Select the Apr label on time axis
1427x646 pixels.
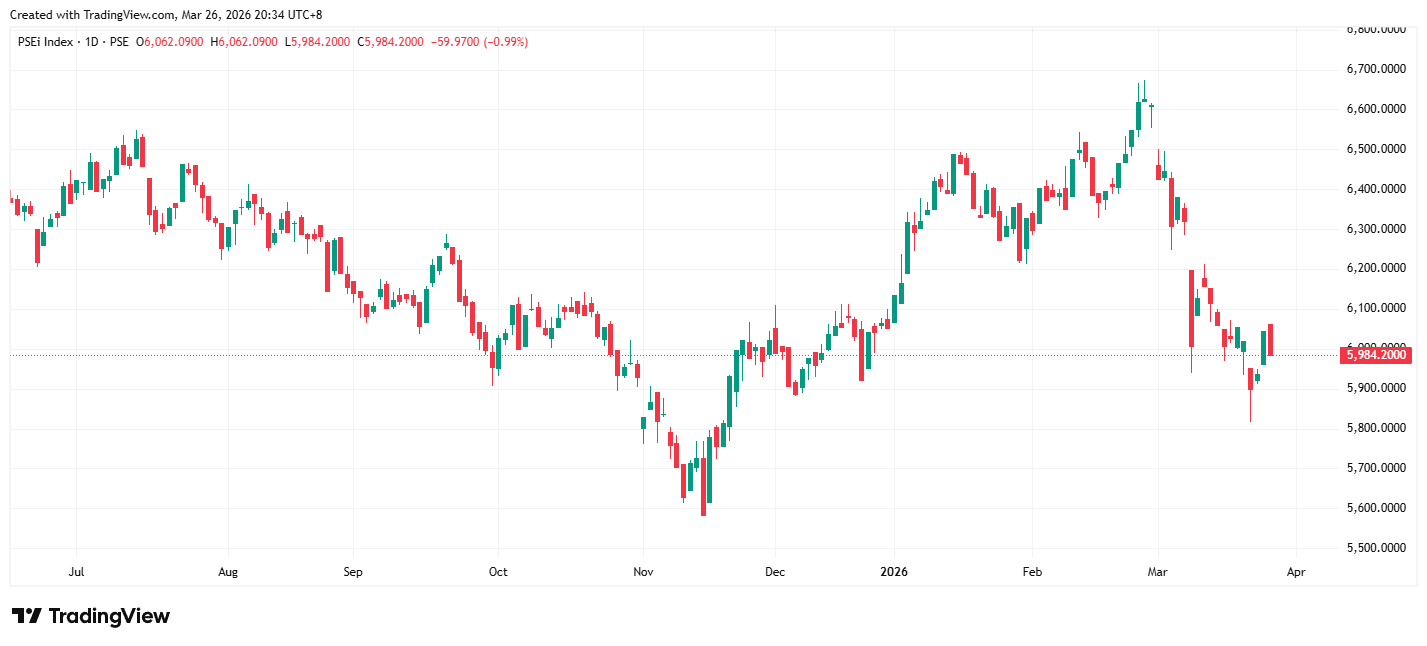pos(1296,572)
